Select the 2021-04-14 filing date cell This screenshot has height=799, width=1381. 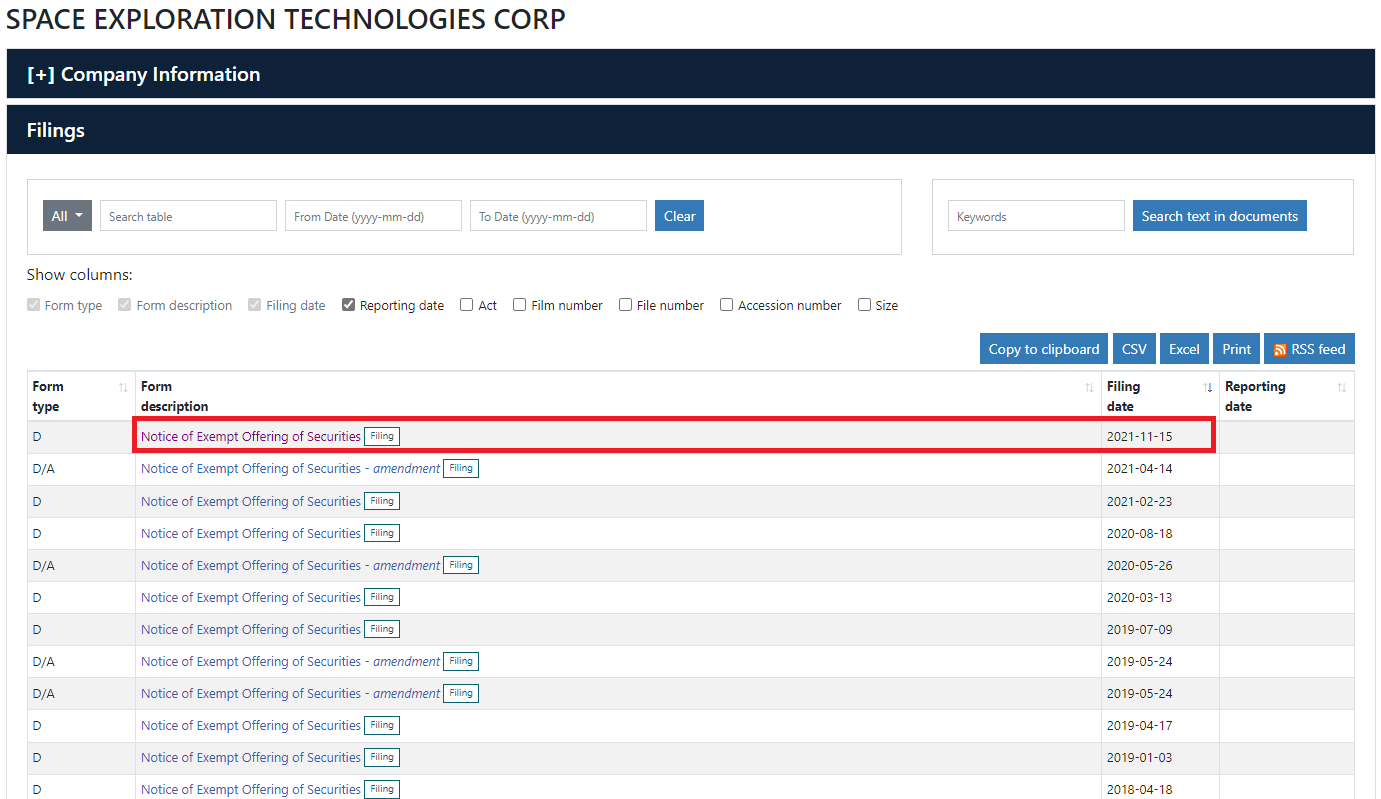(1160, 469)
